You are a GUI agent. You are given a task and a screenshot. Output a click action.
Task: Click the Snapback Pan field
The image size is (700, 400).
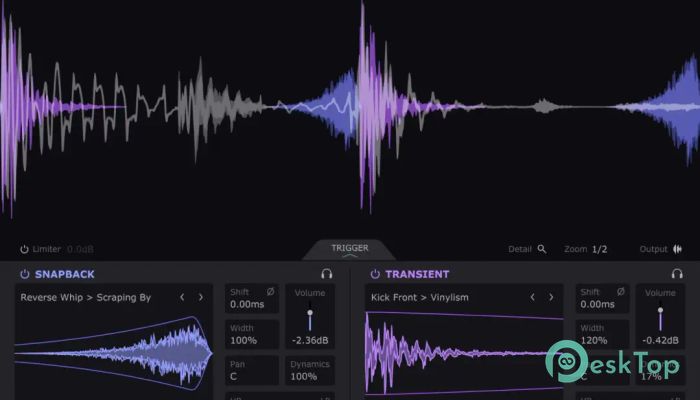tap(252, 371)
